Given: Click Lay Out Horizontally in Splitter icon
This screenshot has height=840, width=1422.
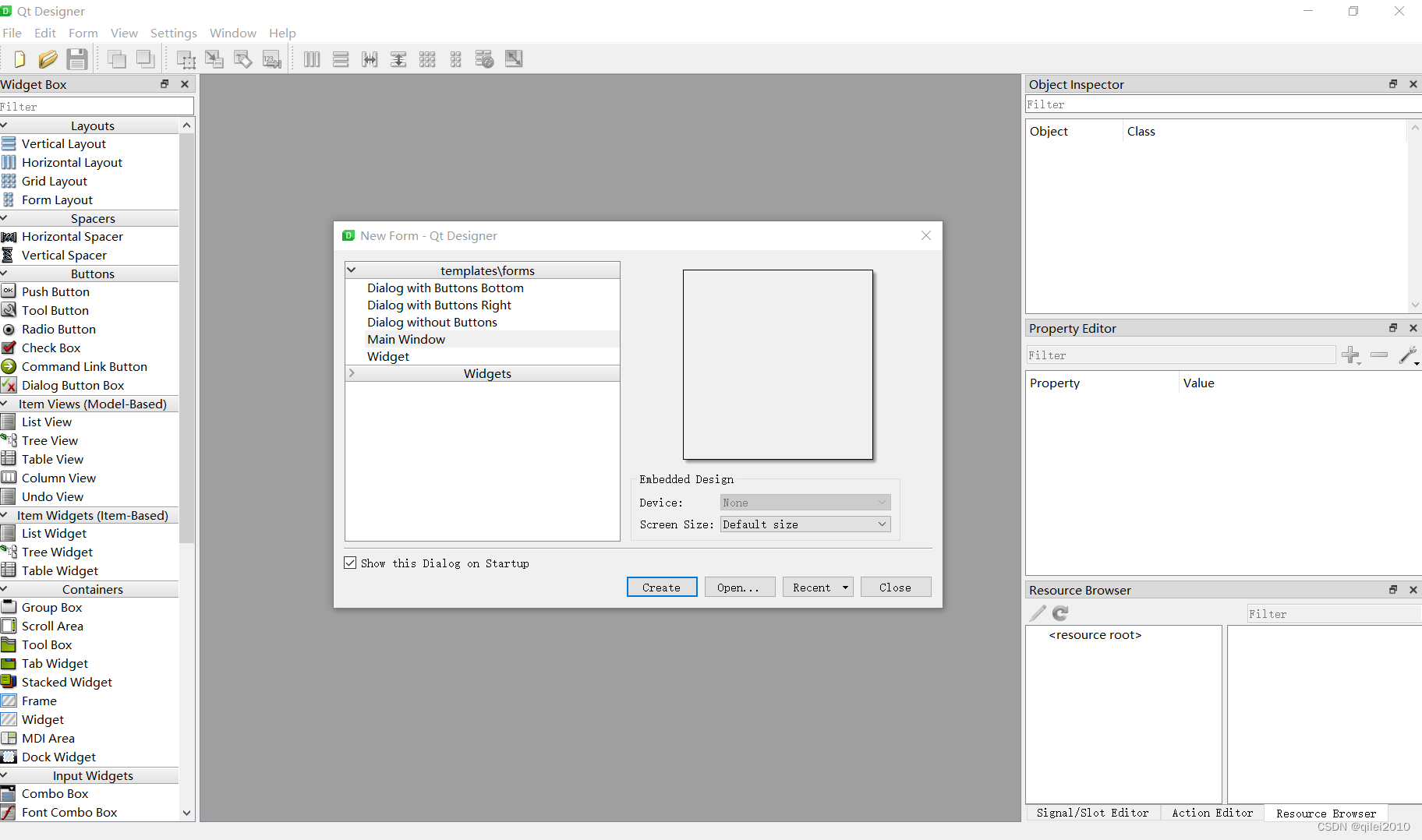Looking at the screenshot, I should (370, 59).
